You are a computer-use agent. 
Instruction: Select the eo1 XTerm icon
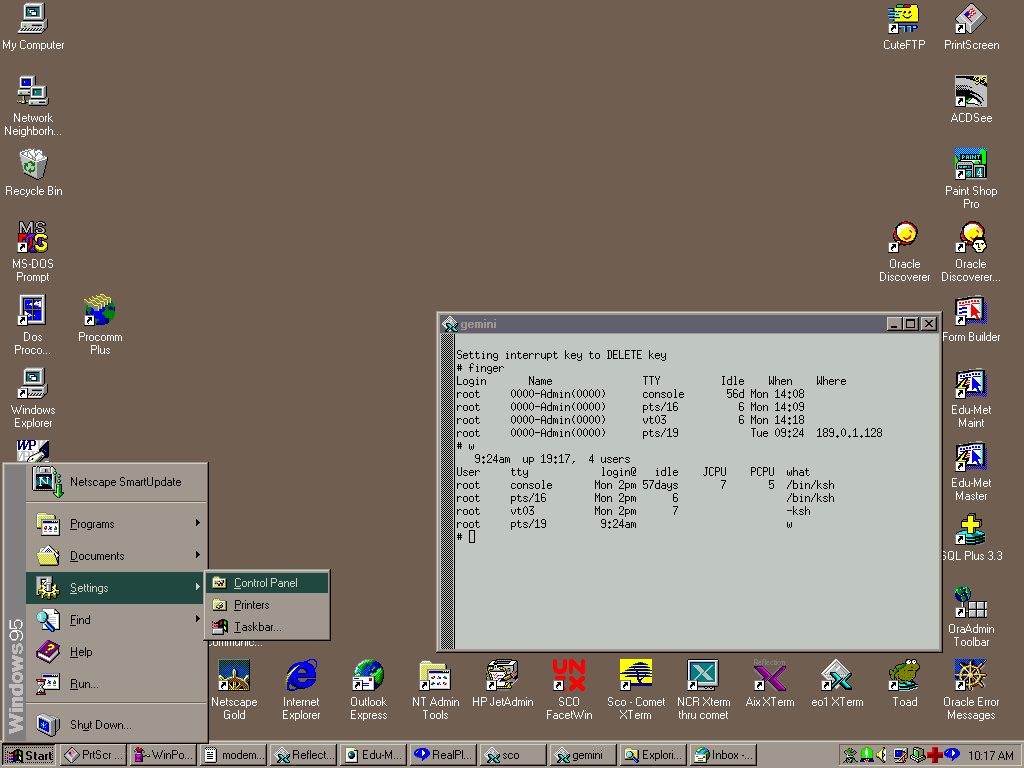[837, 684]
